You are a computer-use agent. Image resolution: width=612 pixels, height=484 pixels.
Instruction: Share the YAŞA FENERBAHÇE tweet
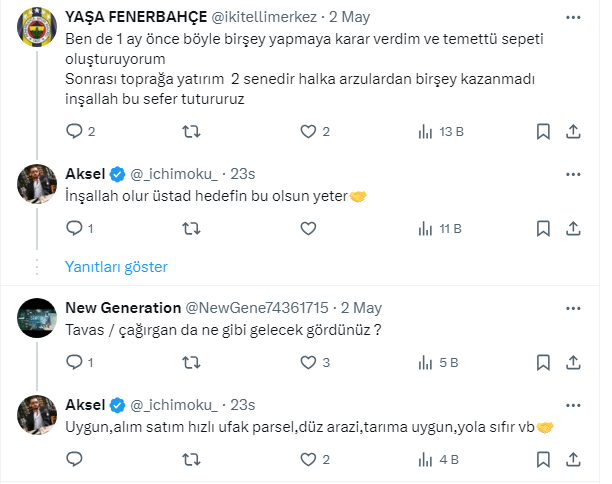click(574, 131)
